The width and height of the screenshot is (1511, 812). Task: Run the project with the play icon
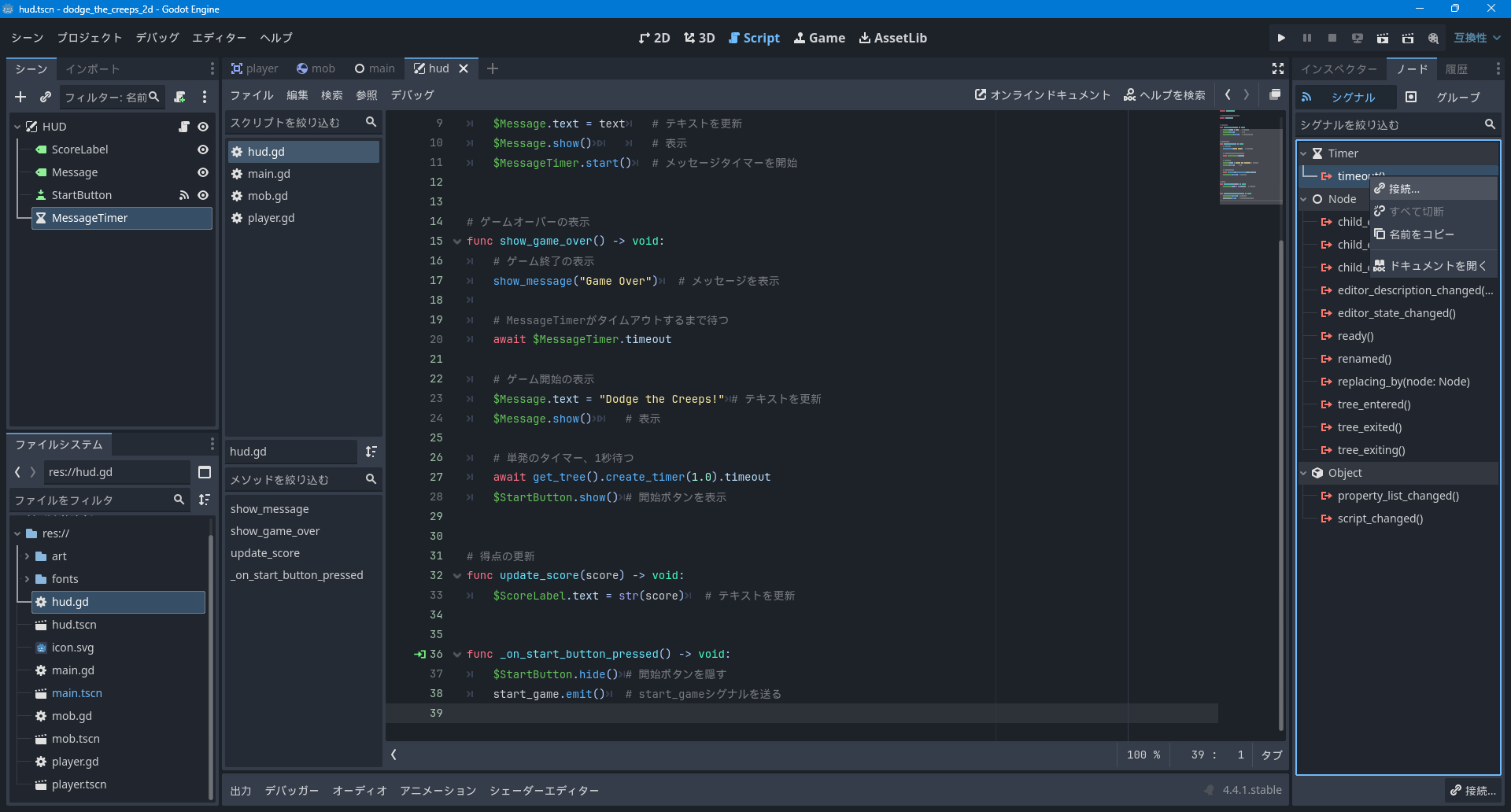pyautogui.click(x=1281, y=38)
